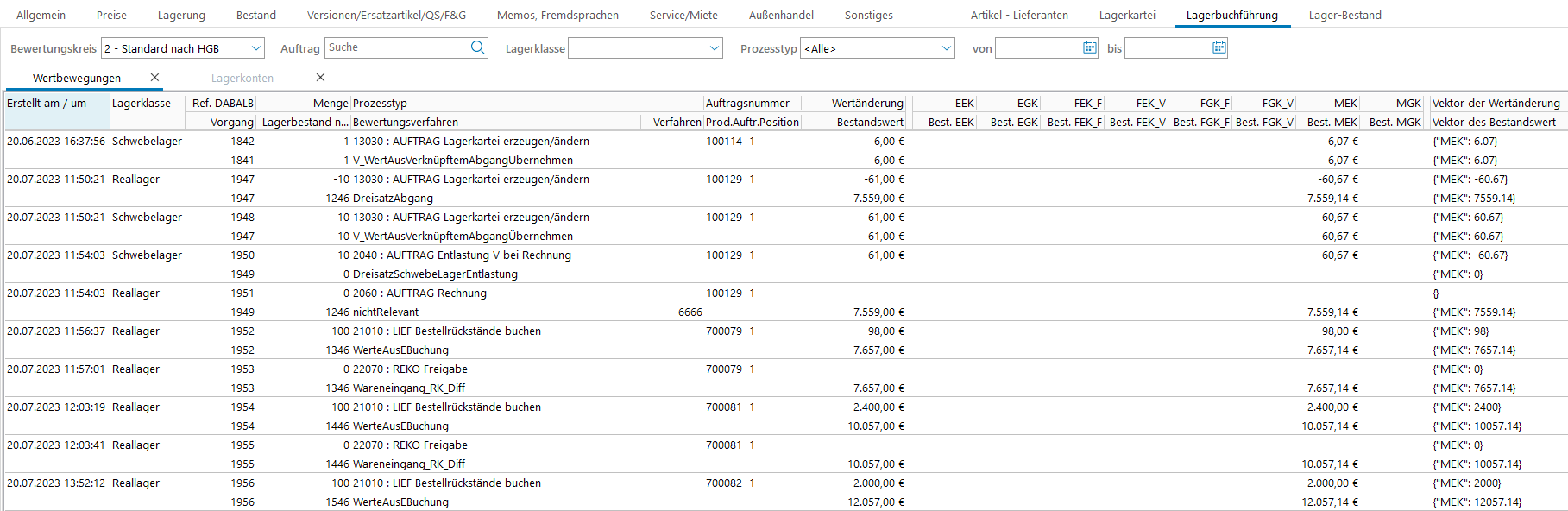Close the Wertbewegungen subtab

(x=154, y=78)
